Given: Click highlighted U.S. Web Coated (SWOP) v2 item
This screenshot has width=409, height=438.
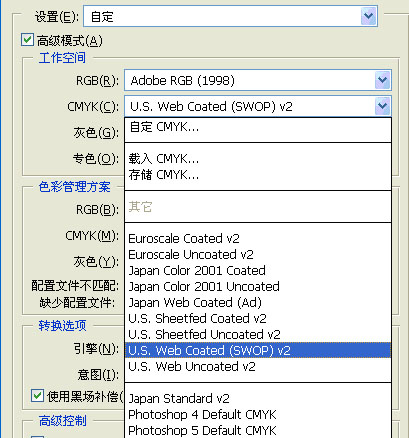Looking at the screenshot, I should click(x=258, y=350).
